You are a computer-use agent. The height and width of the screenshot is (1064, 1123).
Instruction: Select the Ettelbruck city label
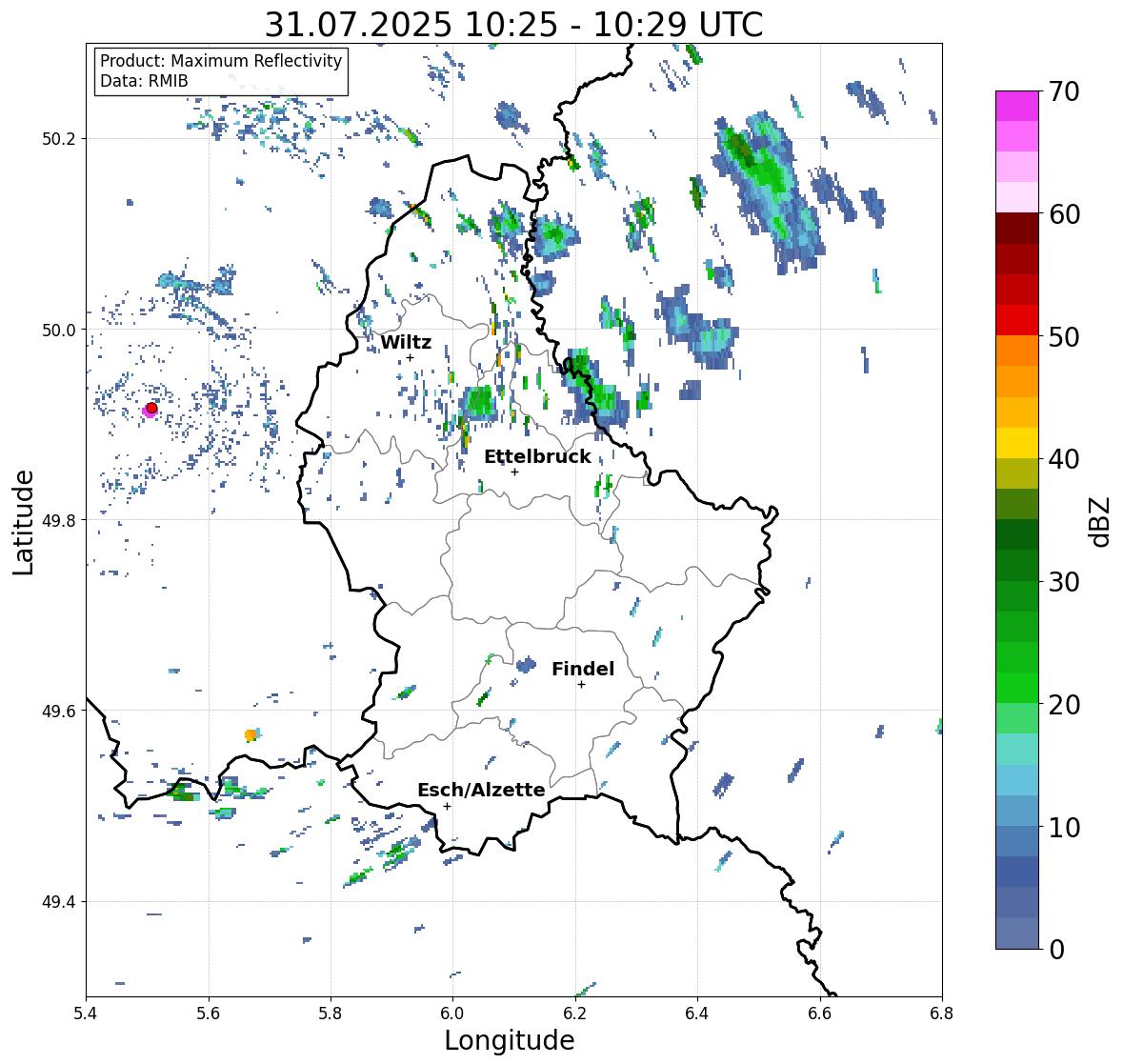[538, 456]
